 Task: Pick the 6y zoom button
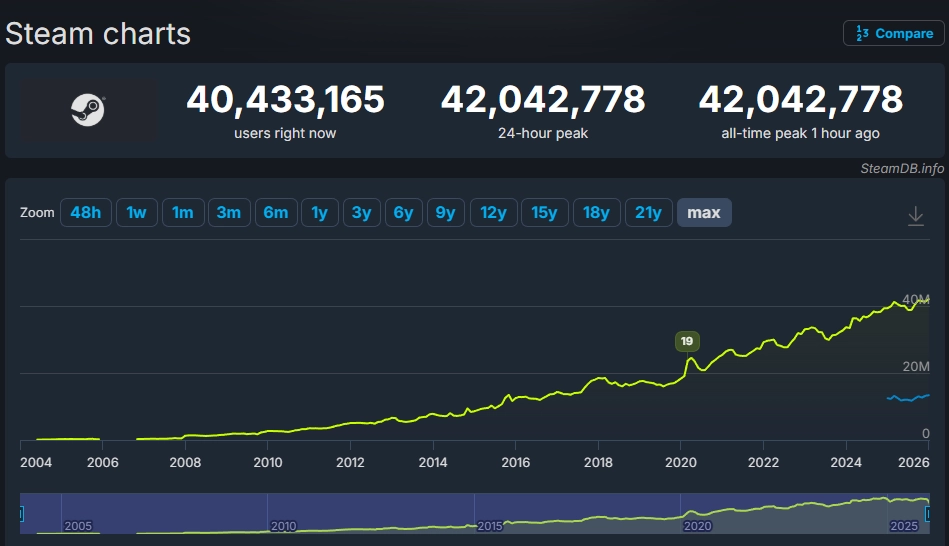pyautogui.click(x=403, y=213)
